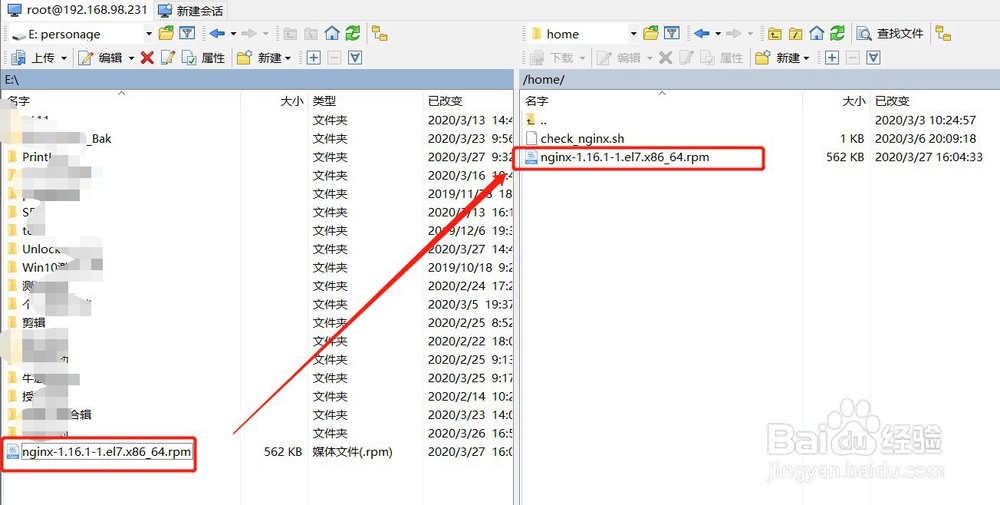Click the local 新建 button
This screenshot has height=505, width=1000.
(260, 58)
